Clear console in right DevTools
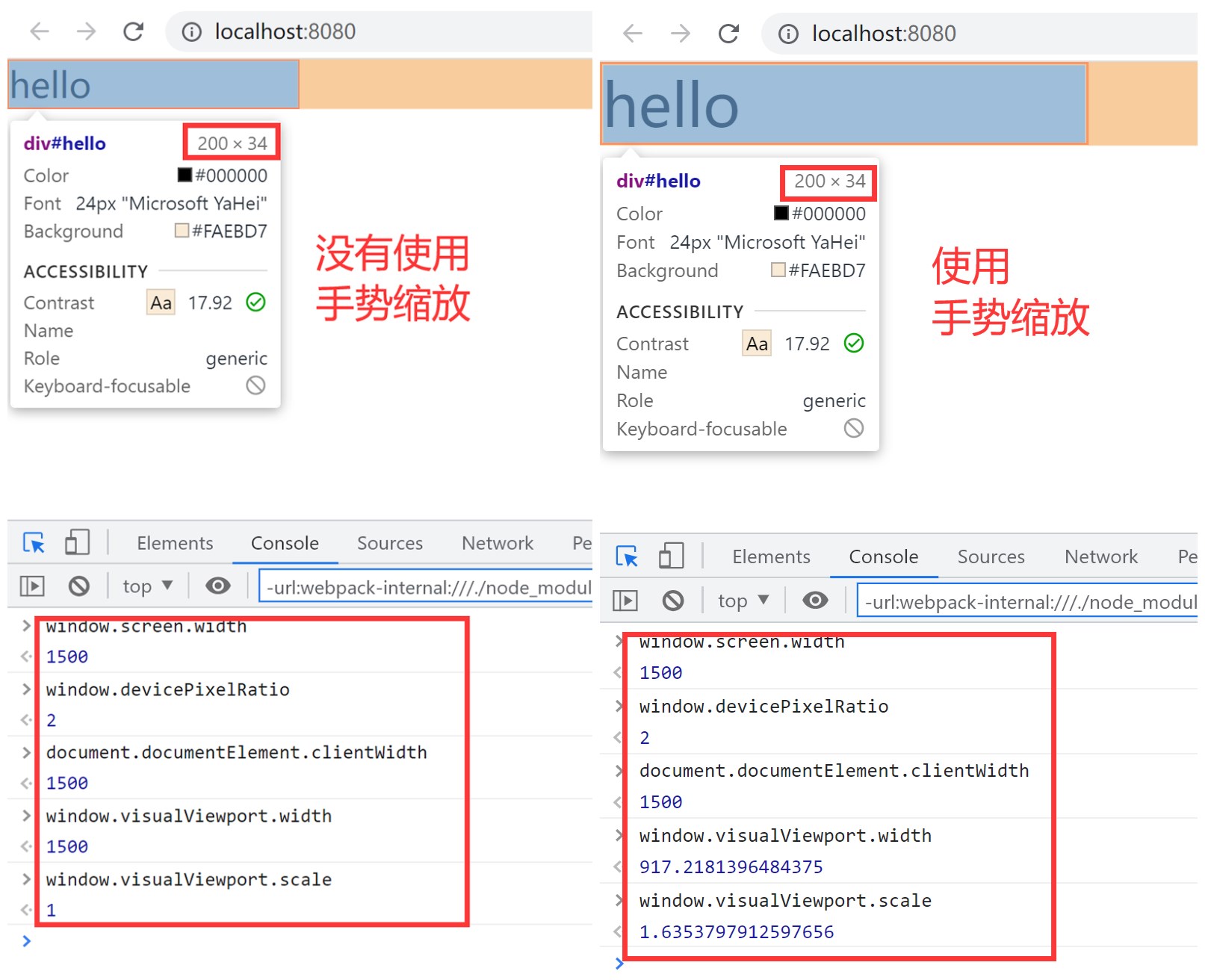Image resolution: width=1205 pixels, height=980 pixels. point(673,600)
